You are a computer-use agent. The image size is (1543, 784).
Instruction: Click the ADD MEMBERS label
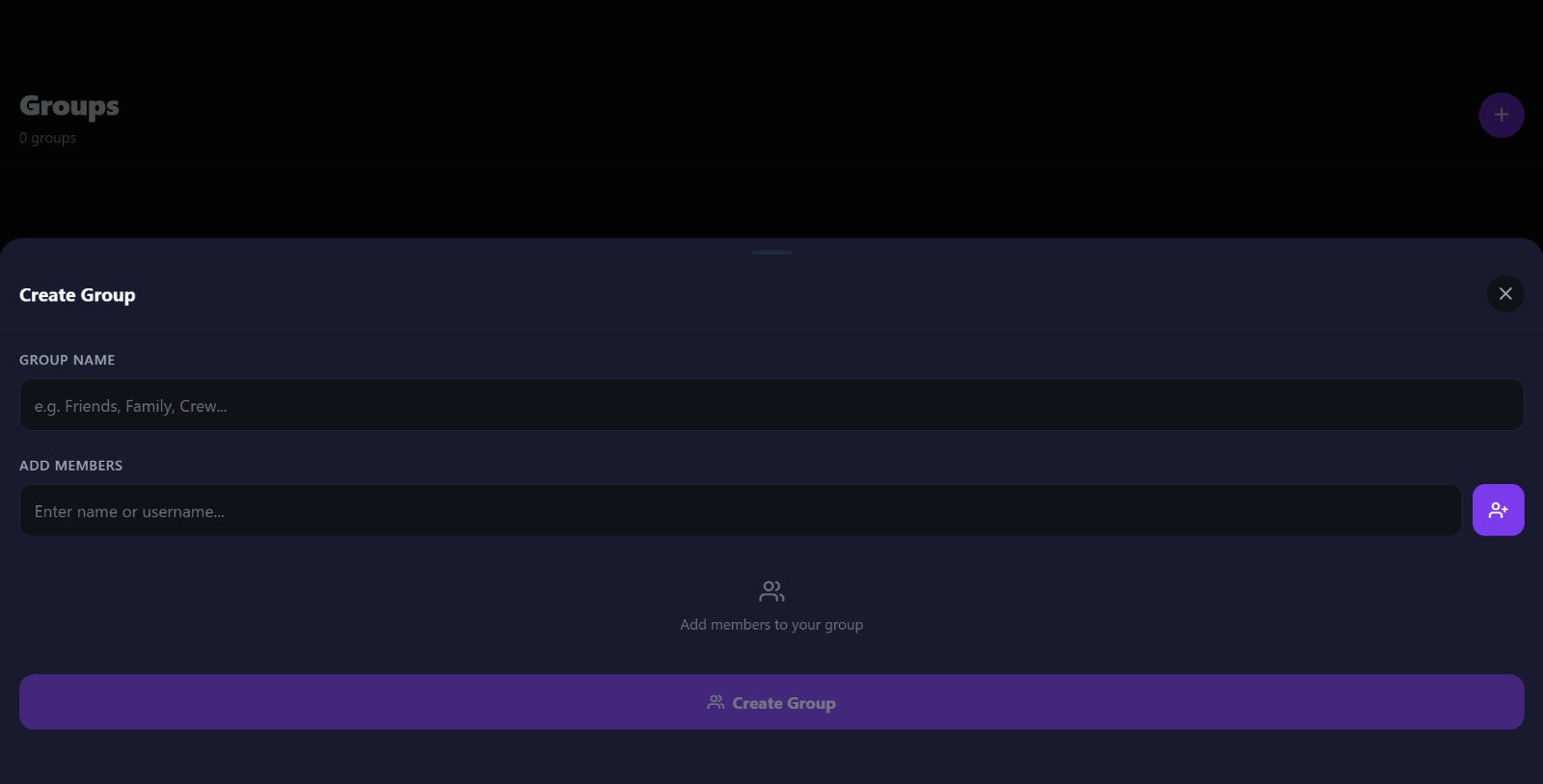tap(70, 465)
